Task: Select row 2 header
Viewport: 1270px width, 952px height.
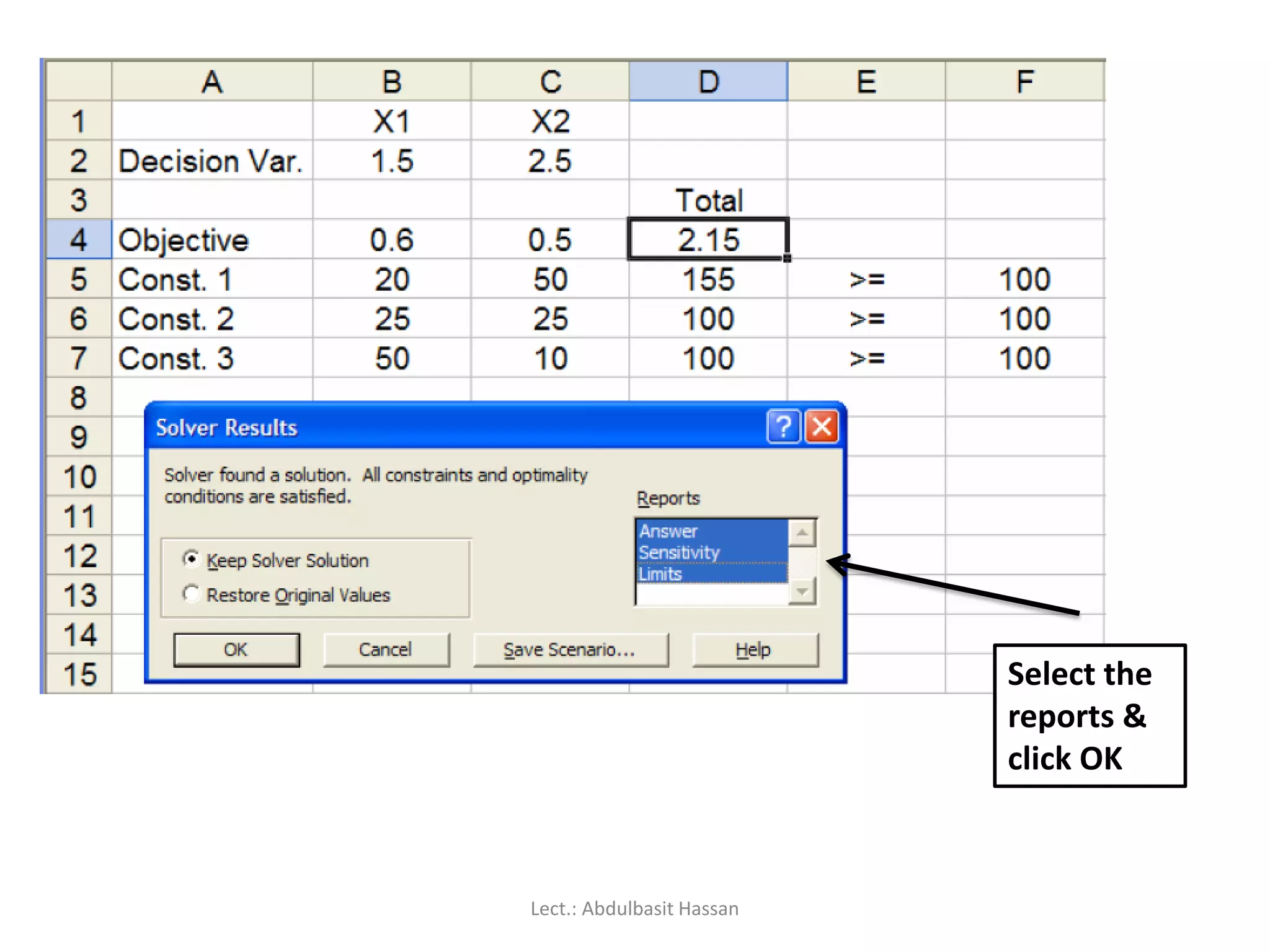Action: click(x=79, y=161)
